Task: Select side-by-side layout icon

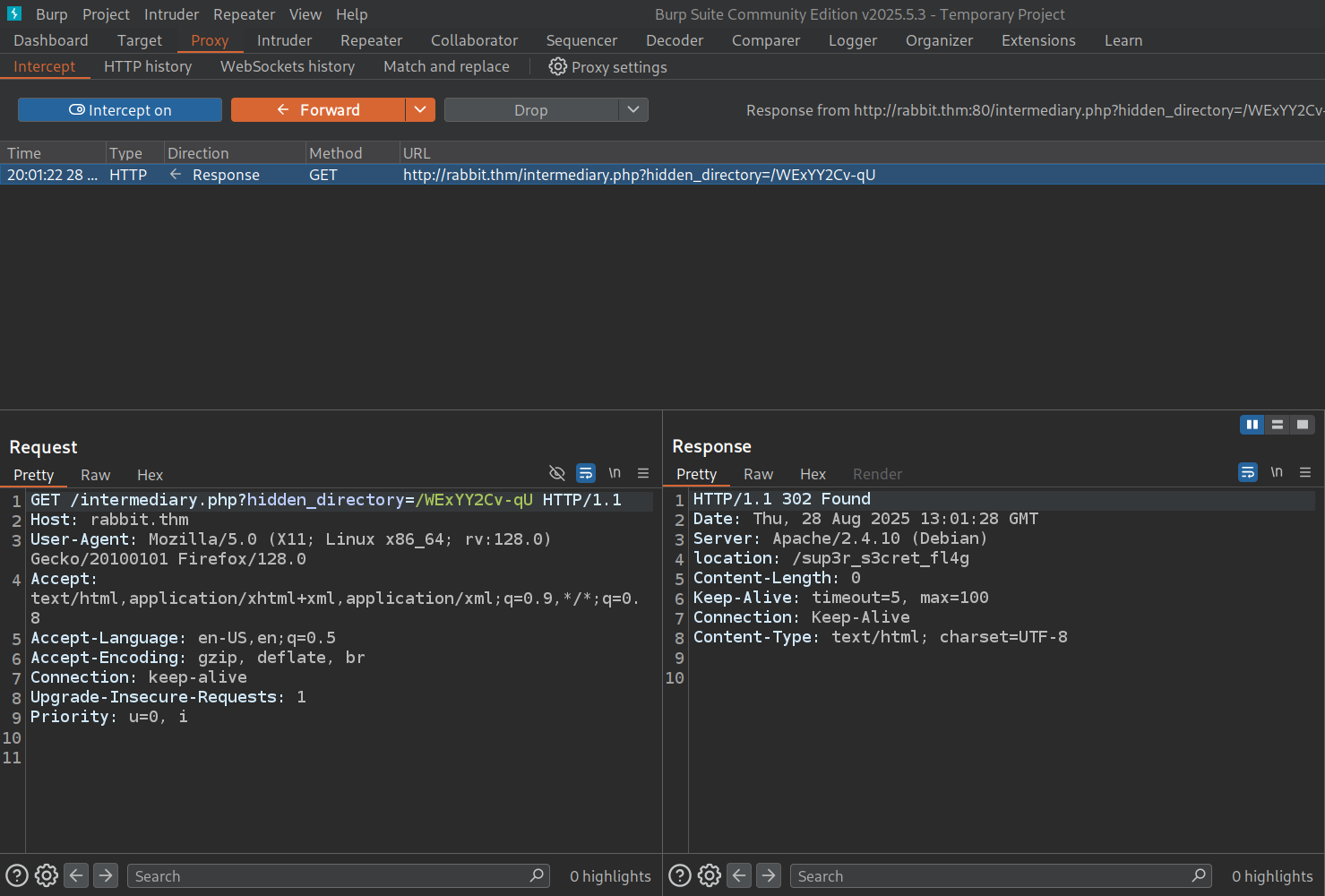Action: pyautogui.click(x=1252, y=425)
